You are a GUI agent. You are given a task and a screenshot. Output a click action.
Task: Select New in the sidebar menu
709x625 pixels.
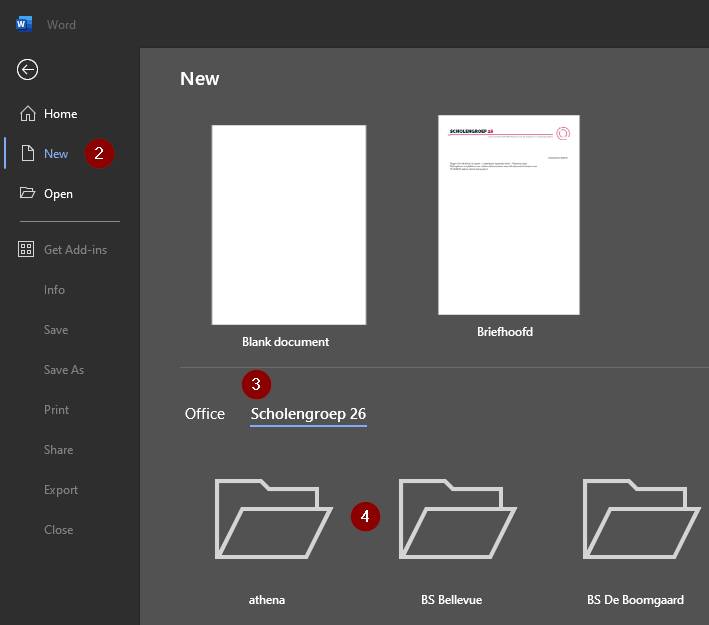click(56, 153)
